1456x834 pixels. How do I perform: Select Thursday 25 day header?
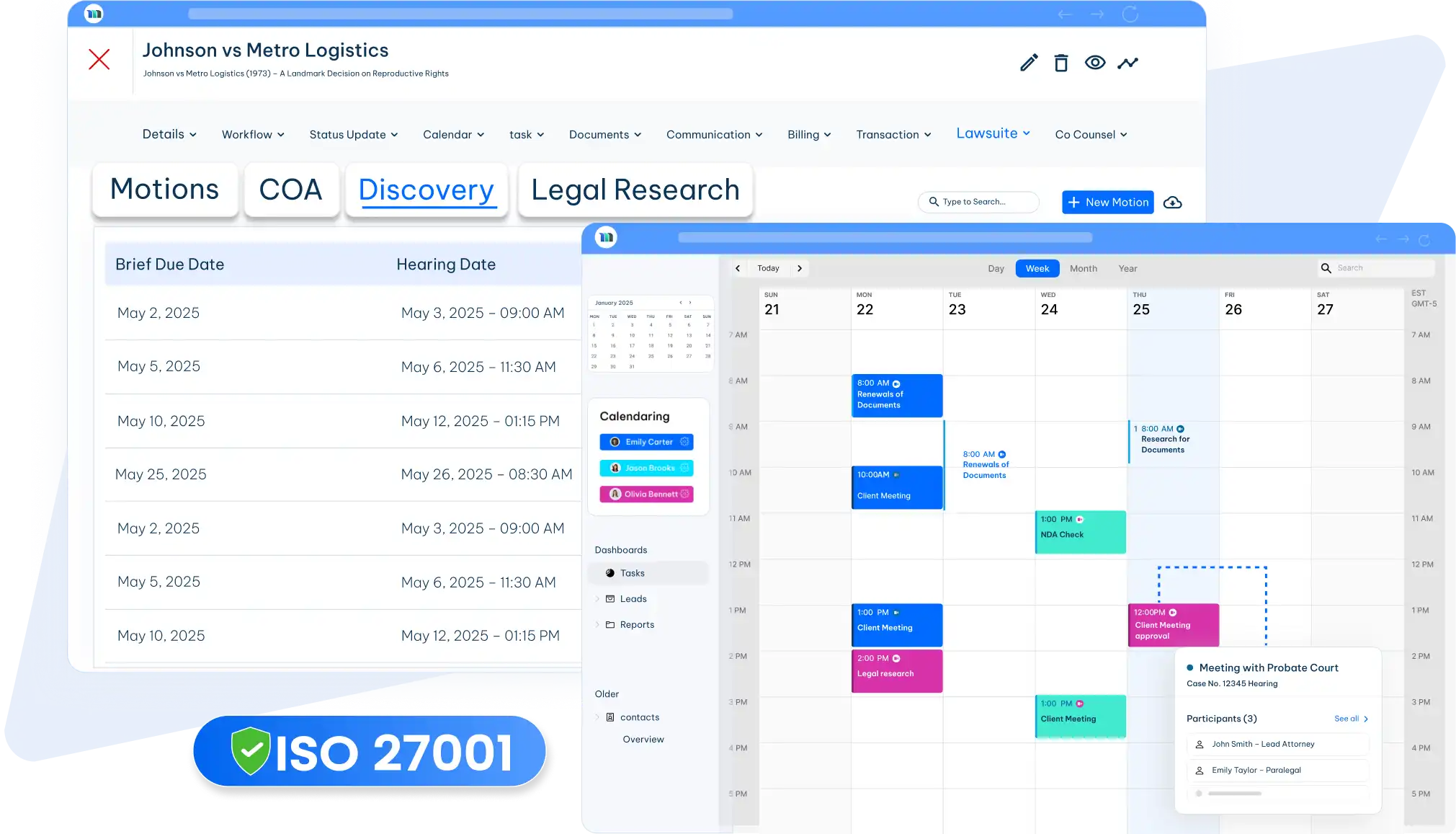(x=1172, y=309)
